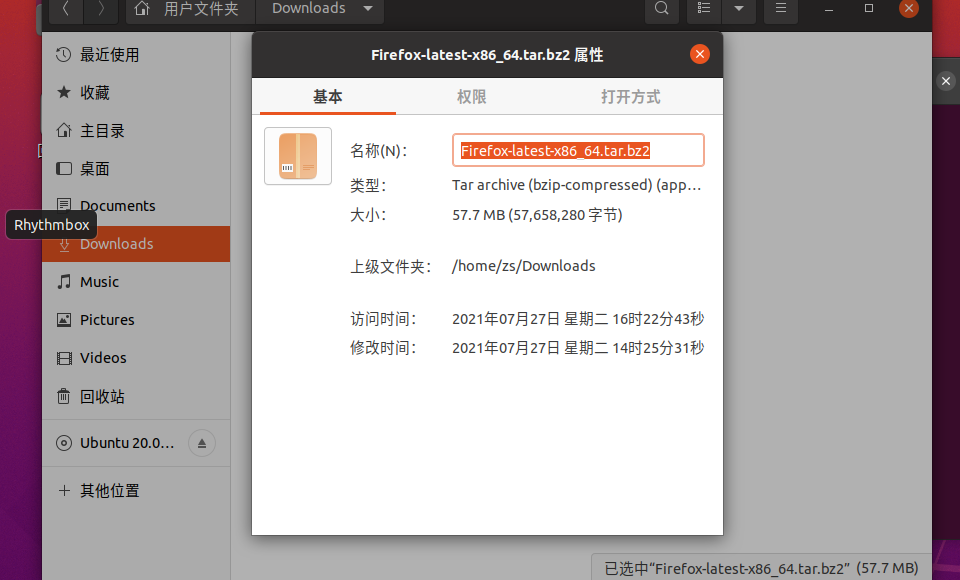
Task: Click the Videos film icon
Action: (64, 358)
